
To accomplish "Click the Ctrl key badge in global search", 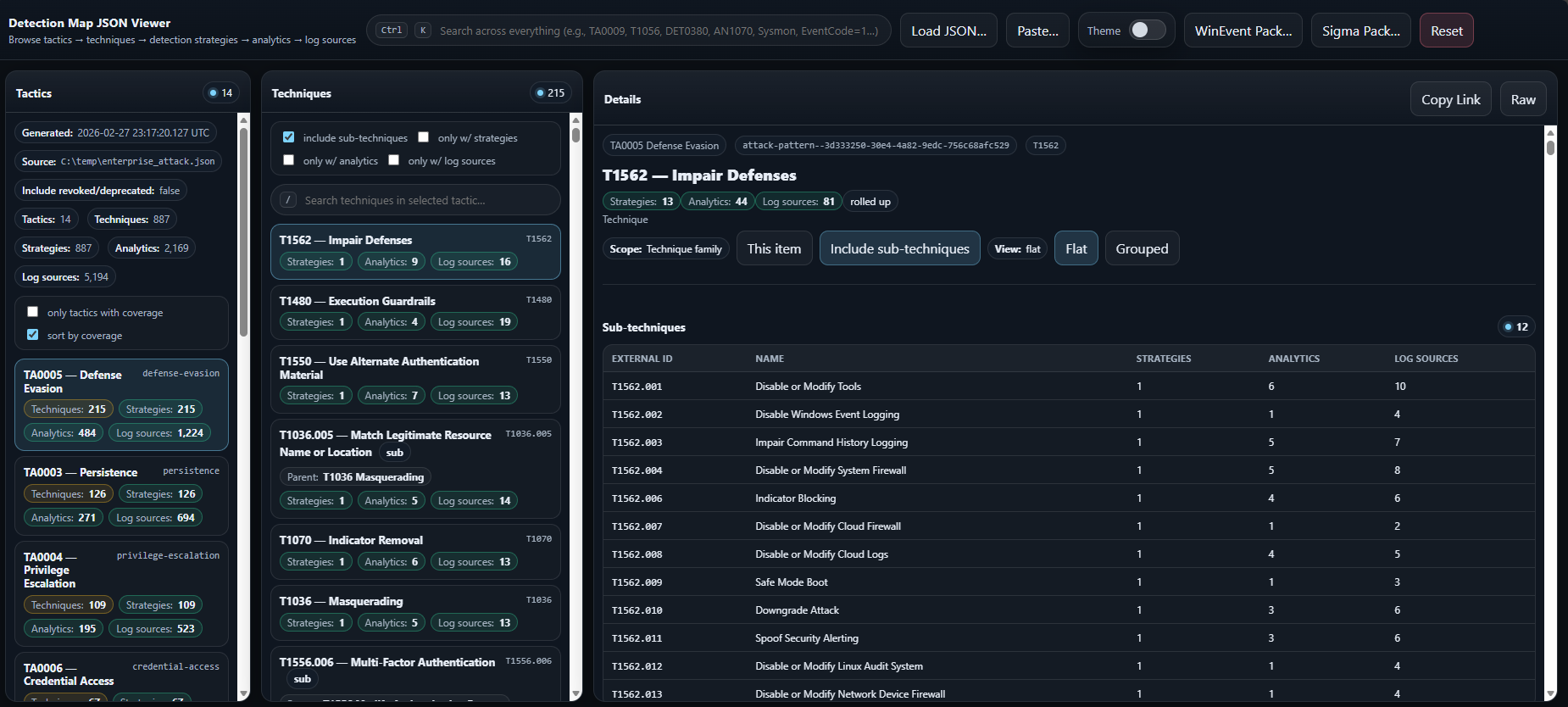I will pos(392,31).
